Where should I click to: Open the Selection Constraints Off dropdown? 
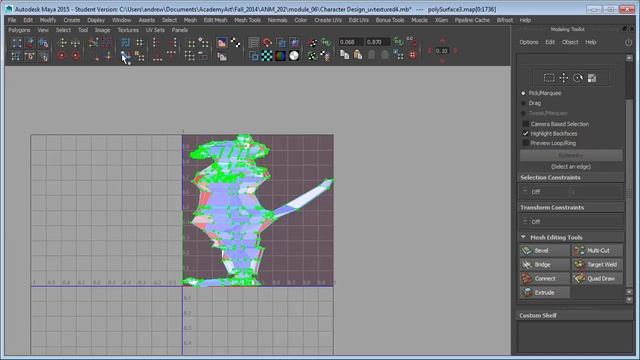(571, 192)
